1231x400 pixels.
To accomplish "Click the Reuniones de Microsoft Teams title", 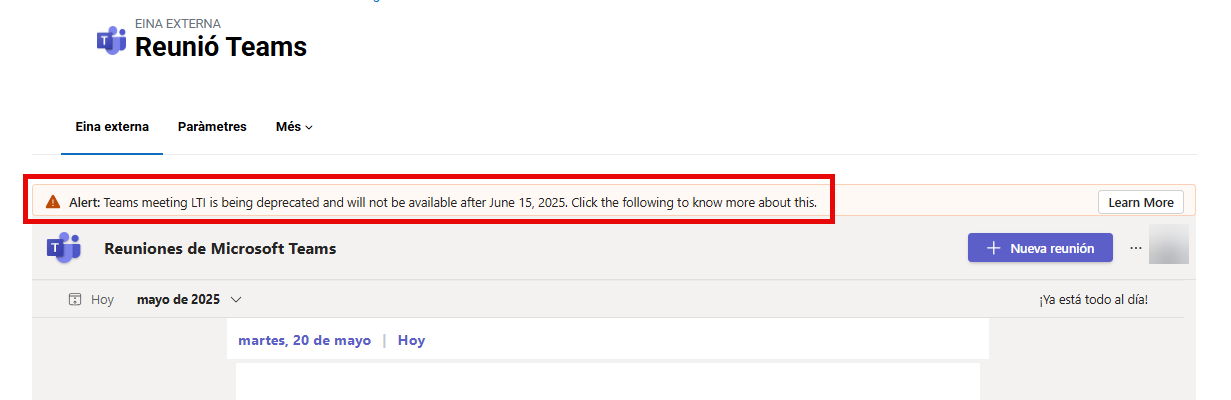I will (220, 248).
